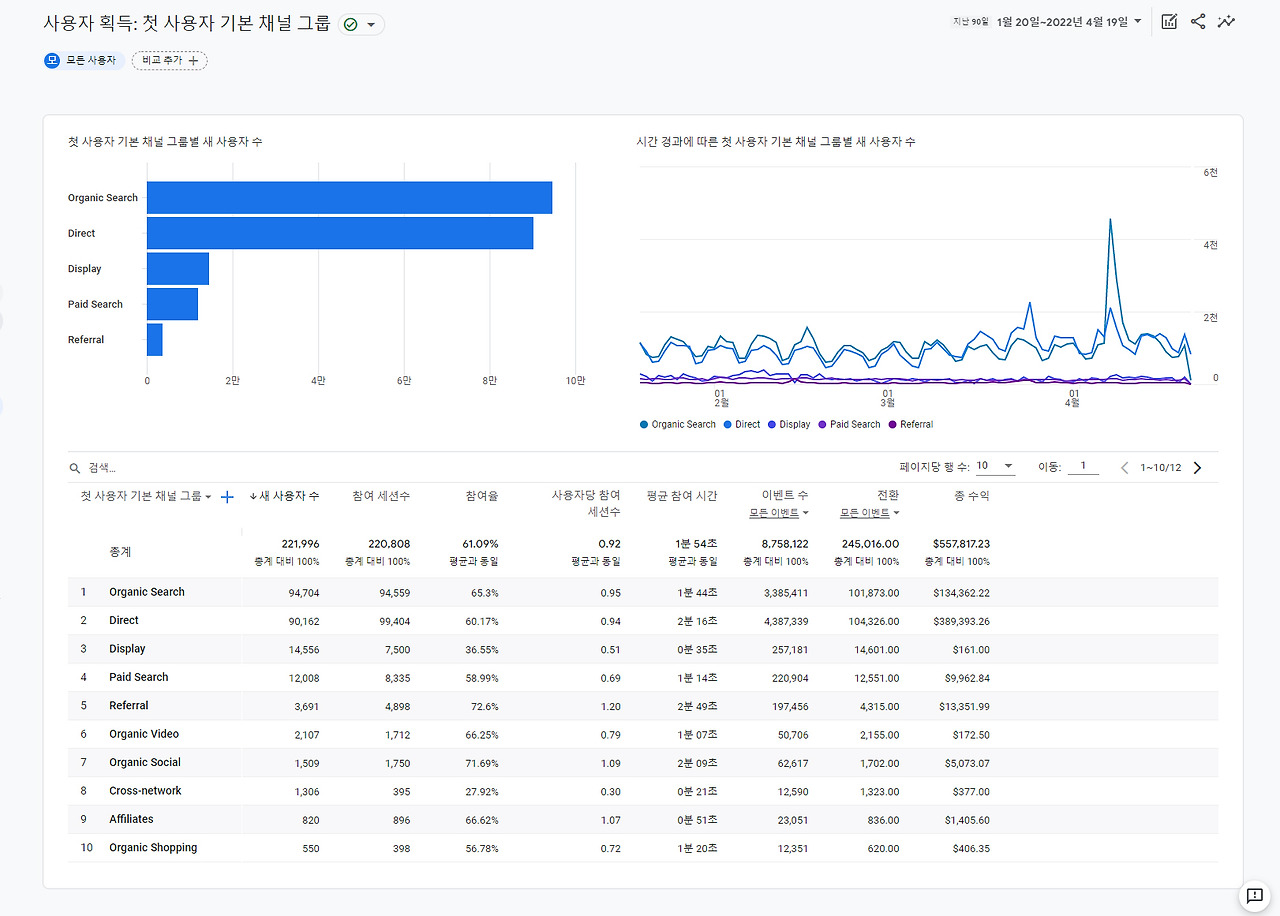Go to the previous table page arrow
The width and height of the screenshot is (1280, 916).
[1124, 467]
